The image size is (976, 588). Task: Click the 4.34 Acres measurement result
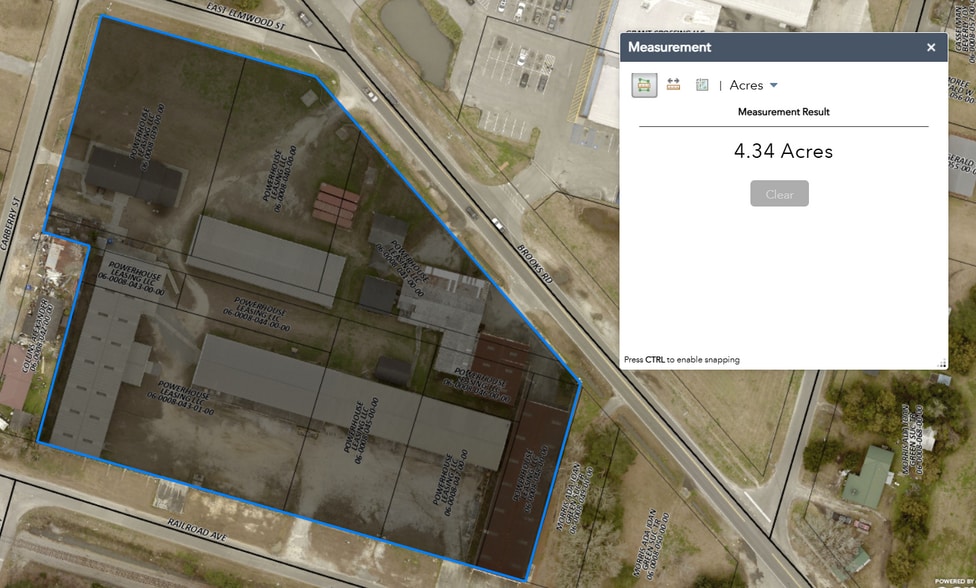click(x=784, y=151)
